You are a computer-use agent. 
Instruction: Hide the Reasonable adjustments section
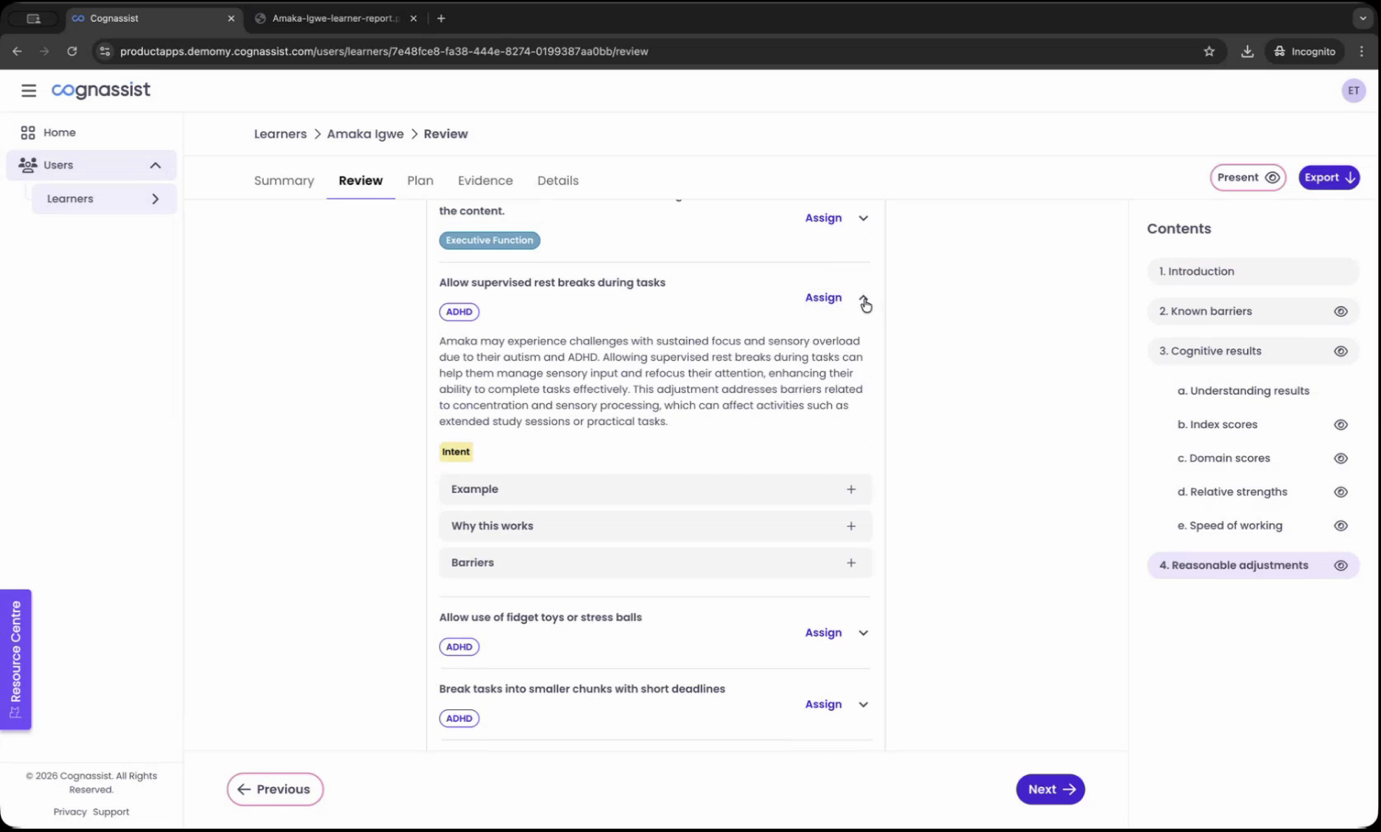[x=1340, y=566]
